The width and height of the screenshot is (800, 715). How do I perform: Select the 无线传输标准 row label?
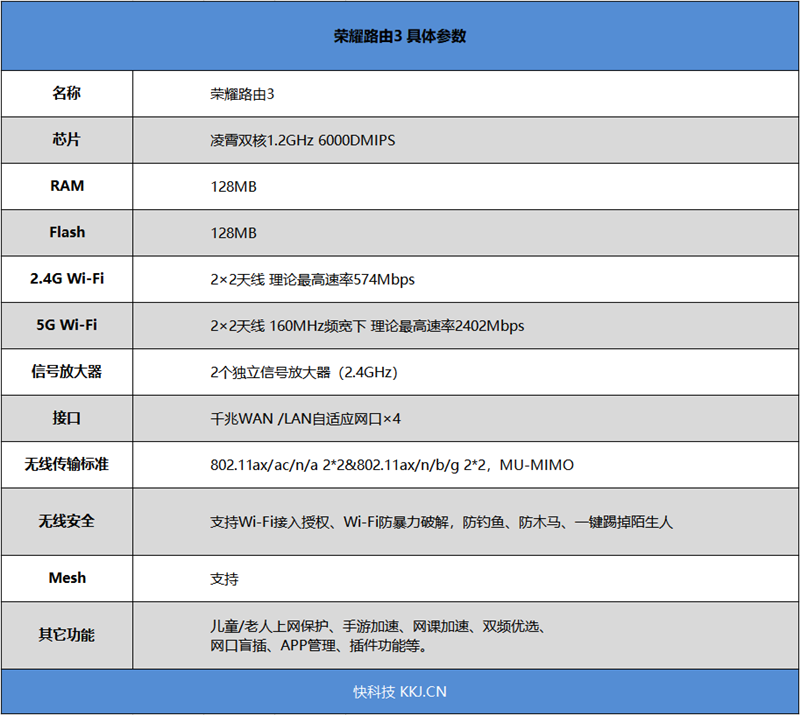pyautogui.click(x=66, y=464)
